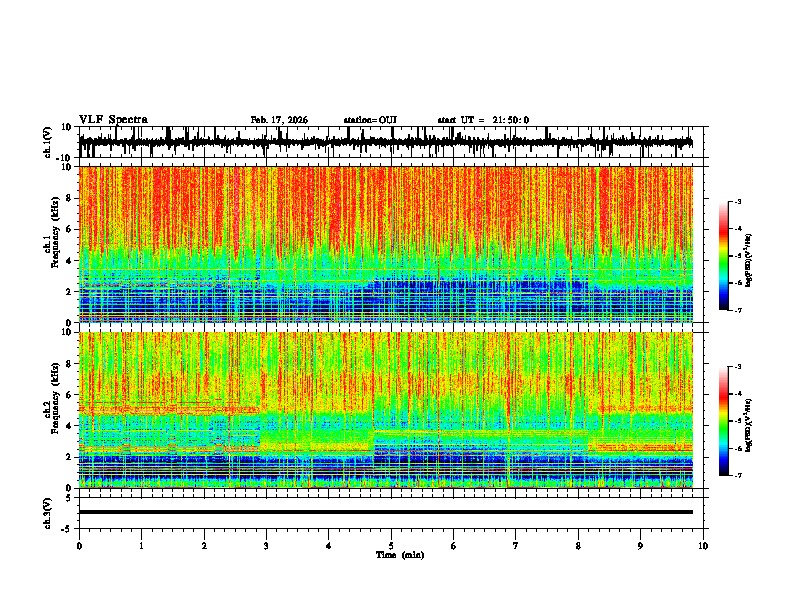
Task: Click the "-3" tick on ch.1 colorbar
Action: coord(737,201)
